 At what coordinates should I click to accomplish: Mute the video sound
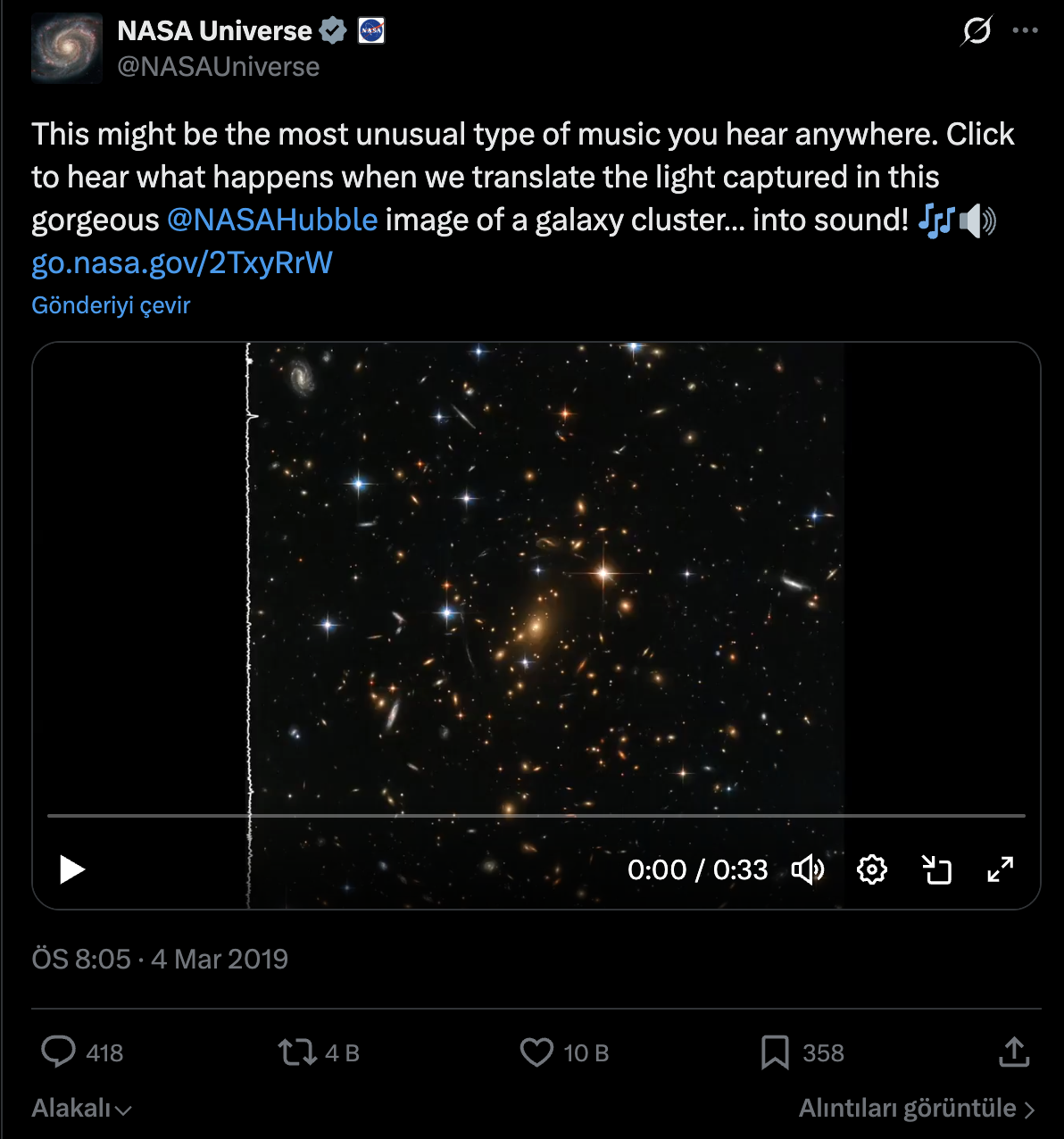[x=808, y=869]
